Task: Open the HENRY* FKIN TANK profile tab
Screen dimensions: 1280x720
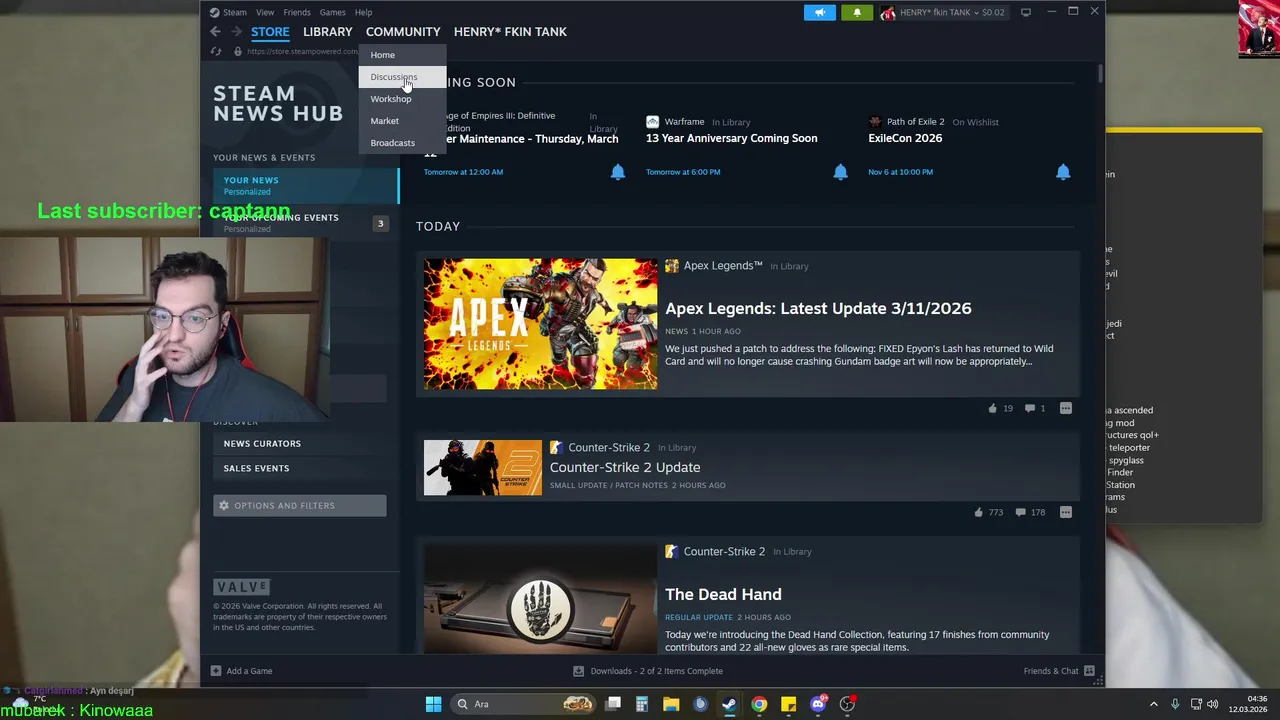Action: (510, 32)
